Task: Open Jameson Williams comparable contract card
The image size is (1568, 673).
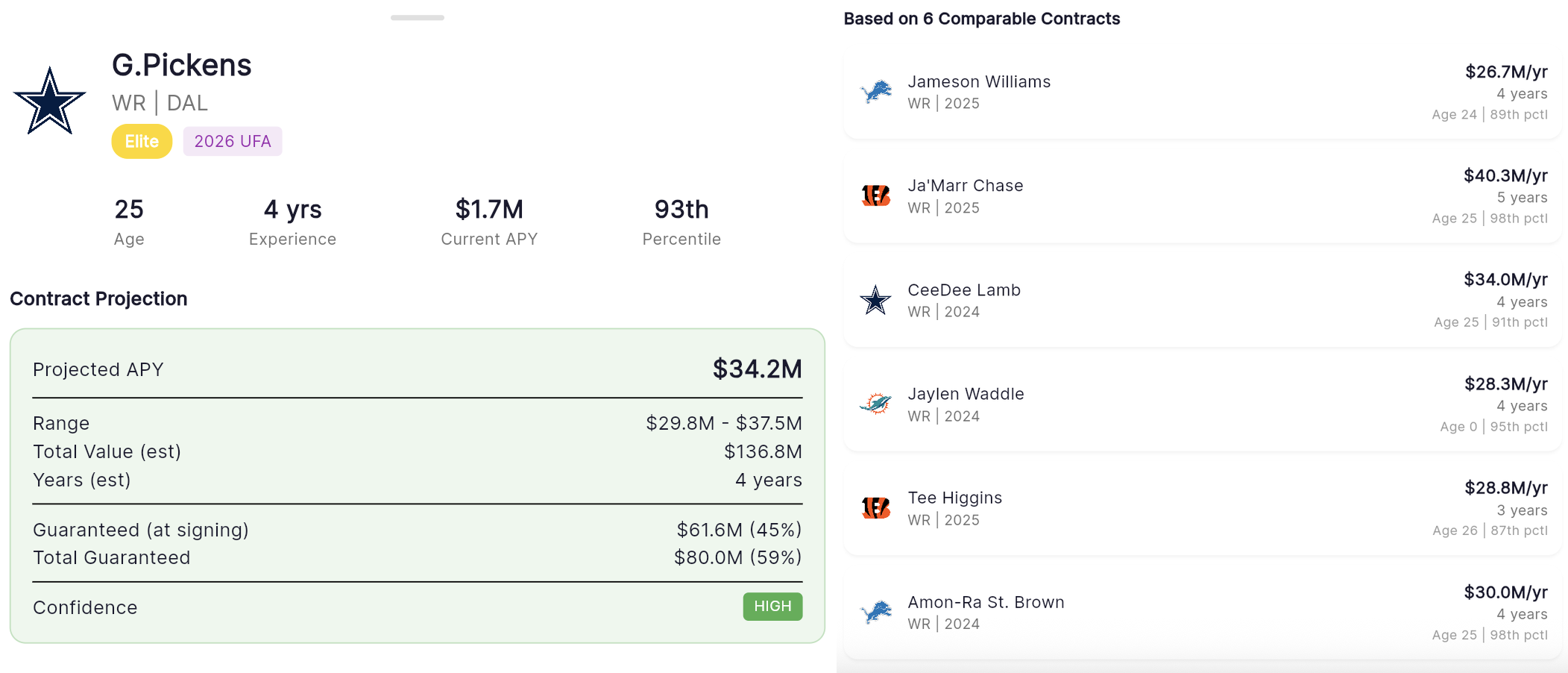Action: pyautogui.click(x=1203, y=93)
